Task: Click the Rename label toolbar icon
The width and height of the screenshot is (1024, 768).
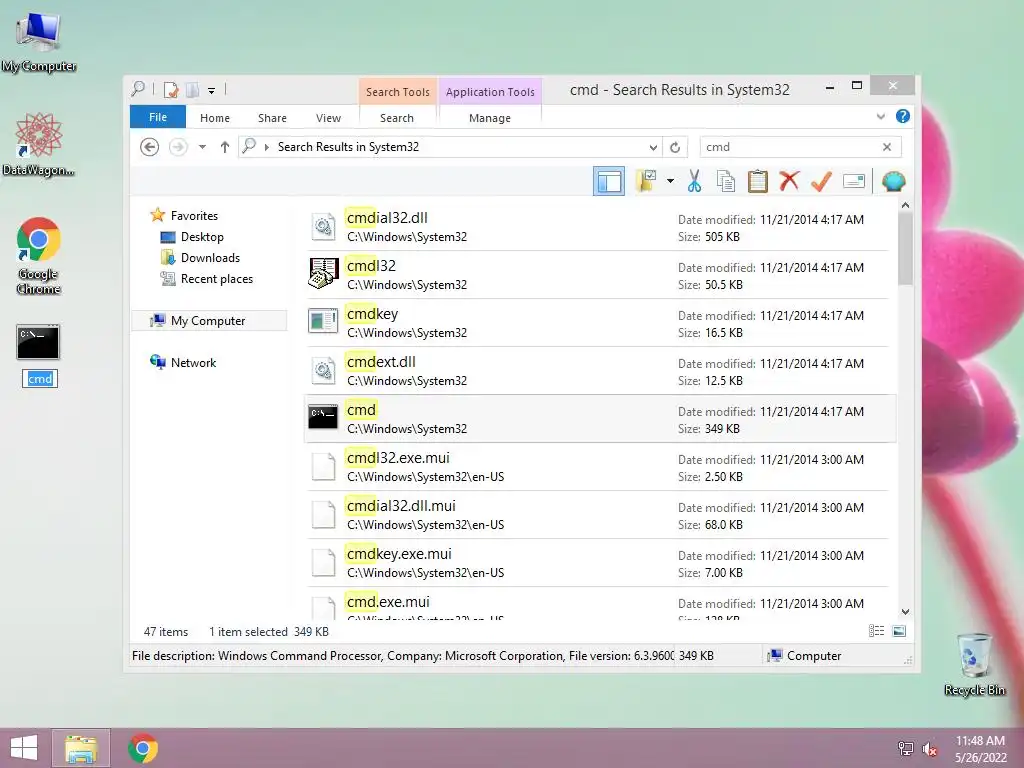Action: click(x=854, y=181)
